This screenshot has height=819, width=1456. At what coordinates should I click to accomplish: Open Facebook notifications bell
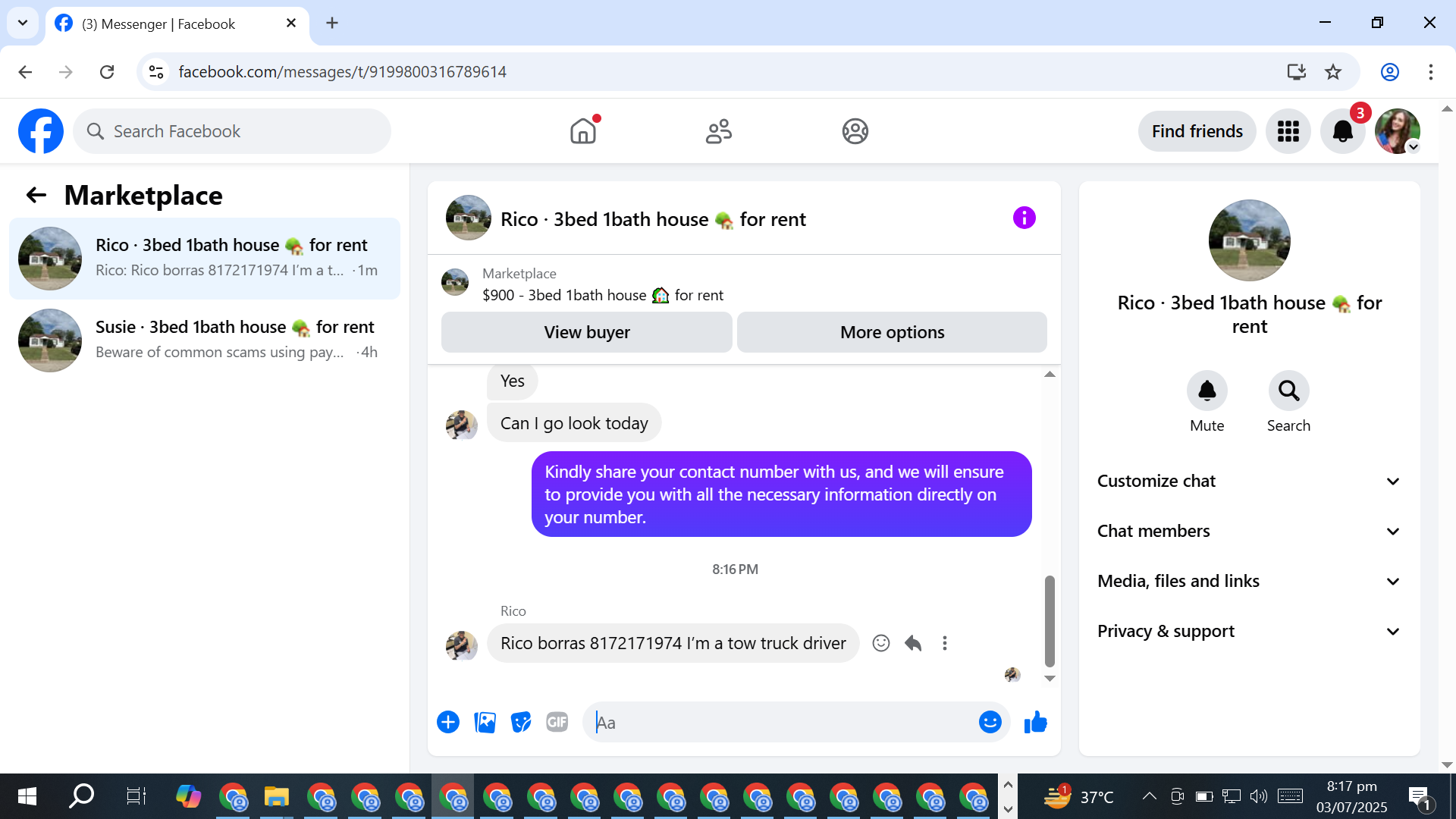(x=1342, y=131)
